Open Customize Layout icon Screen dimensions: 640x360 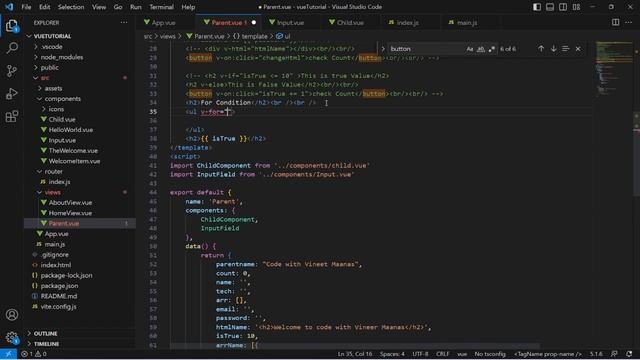(576, 7)
